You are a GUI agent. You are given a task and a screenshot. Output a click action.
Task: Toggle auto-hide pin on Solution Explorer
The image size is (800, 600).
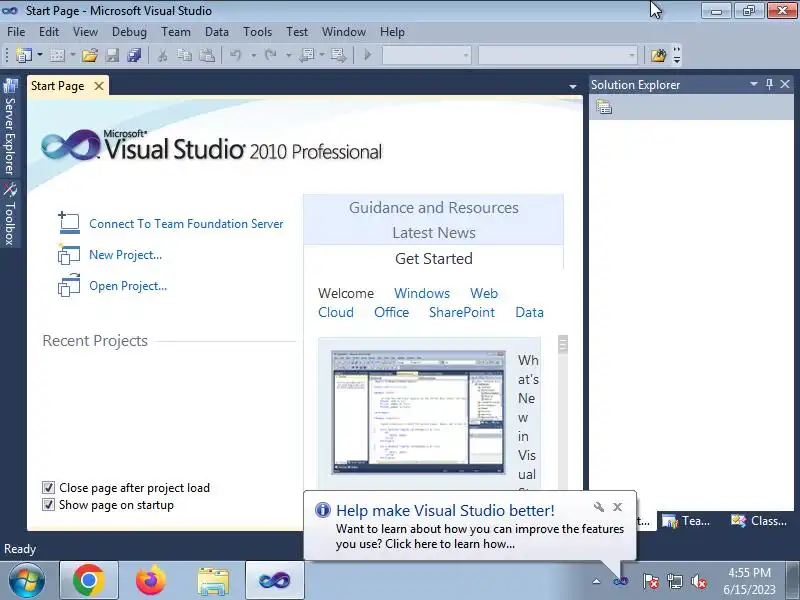click(769, 84)
